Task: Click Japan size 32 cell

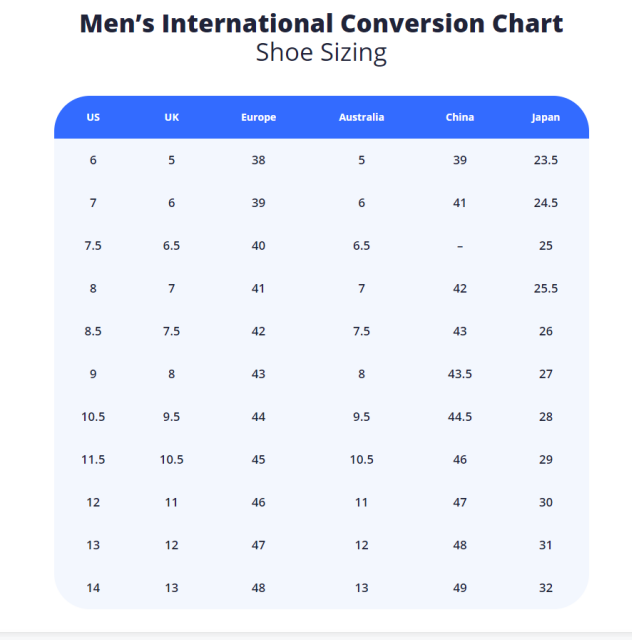Action: click(x=545, y=588)
